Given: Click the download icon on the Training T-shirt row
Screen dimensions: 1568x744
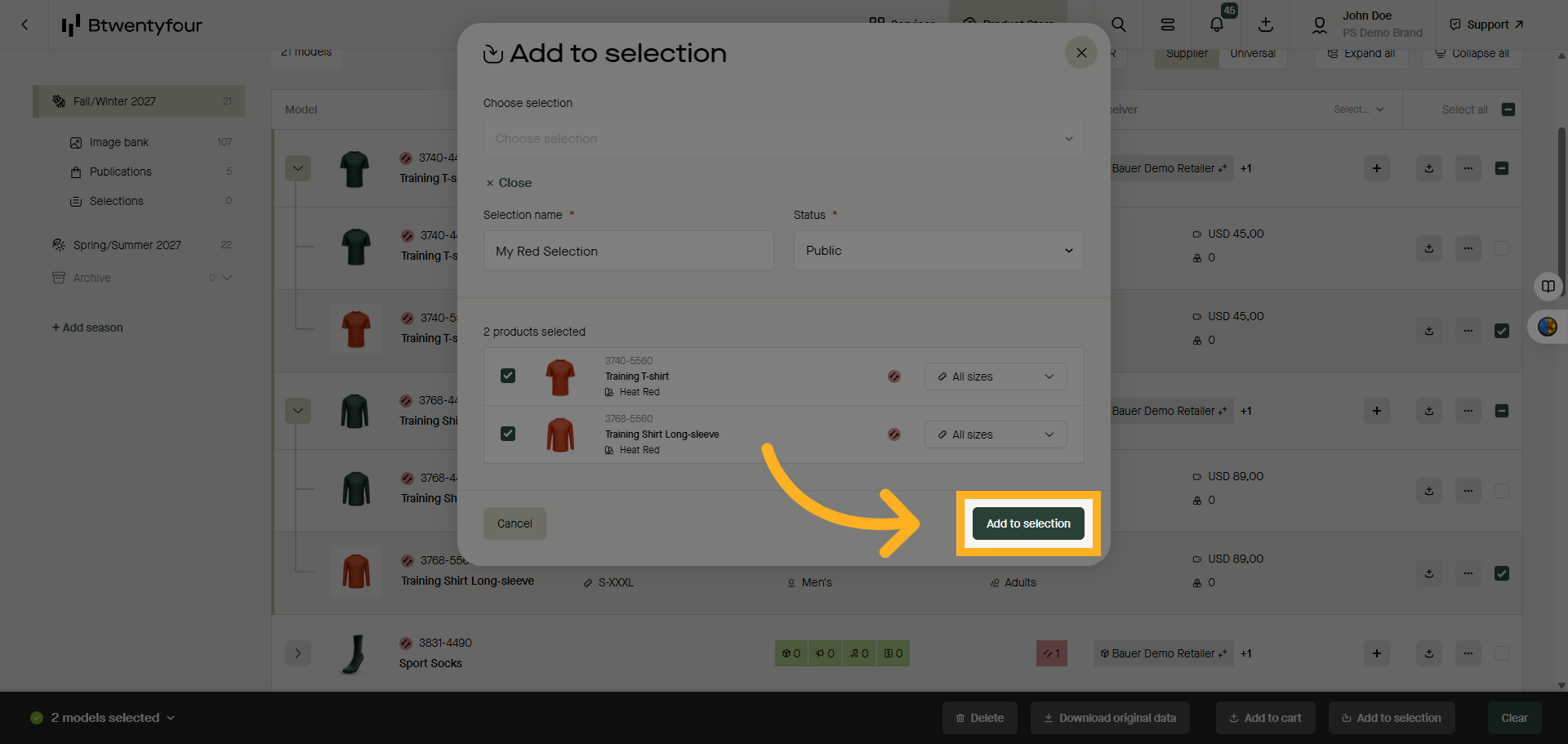Looking at the screenshot, I should pyautogui.click(x=1428, y=168).
